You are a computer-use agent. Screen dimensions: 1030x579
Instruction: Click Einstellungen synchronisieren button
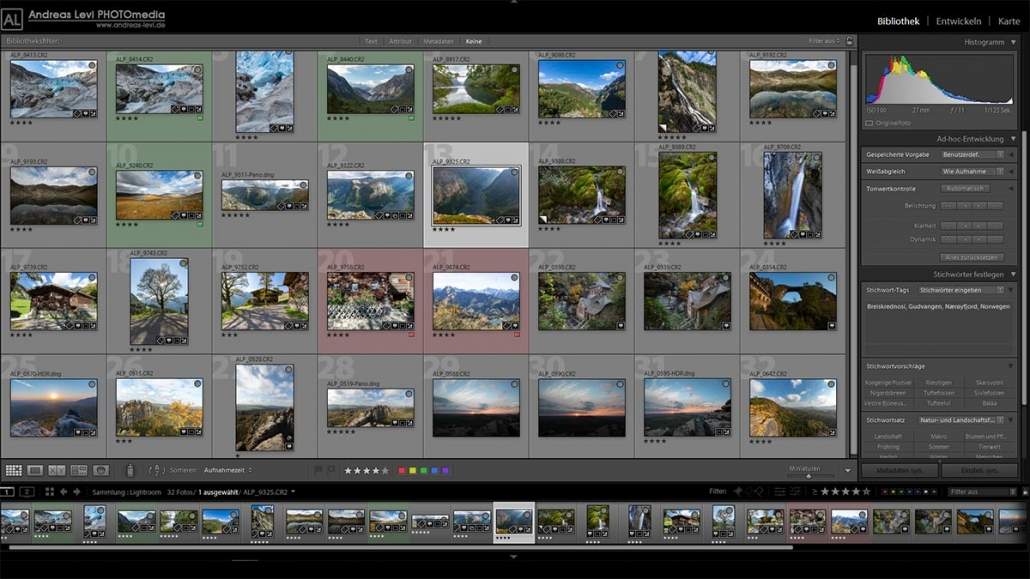[x=979, y=471]
